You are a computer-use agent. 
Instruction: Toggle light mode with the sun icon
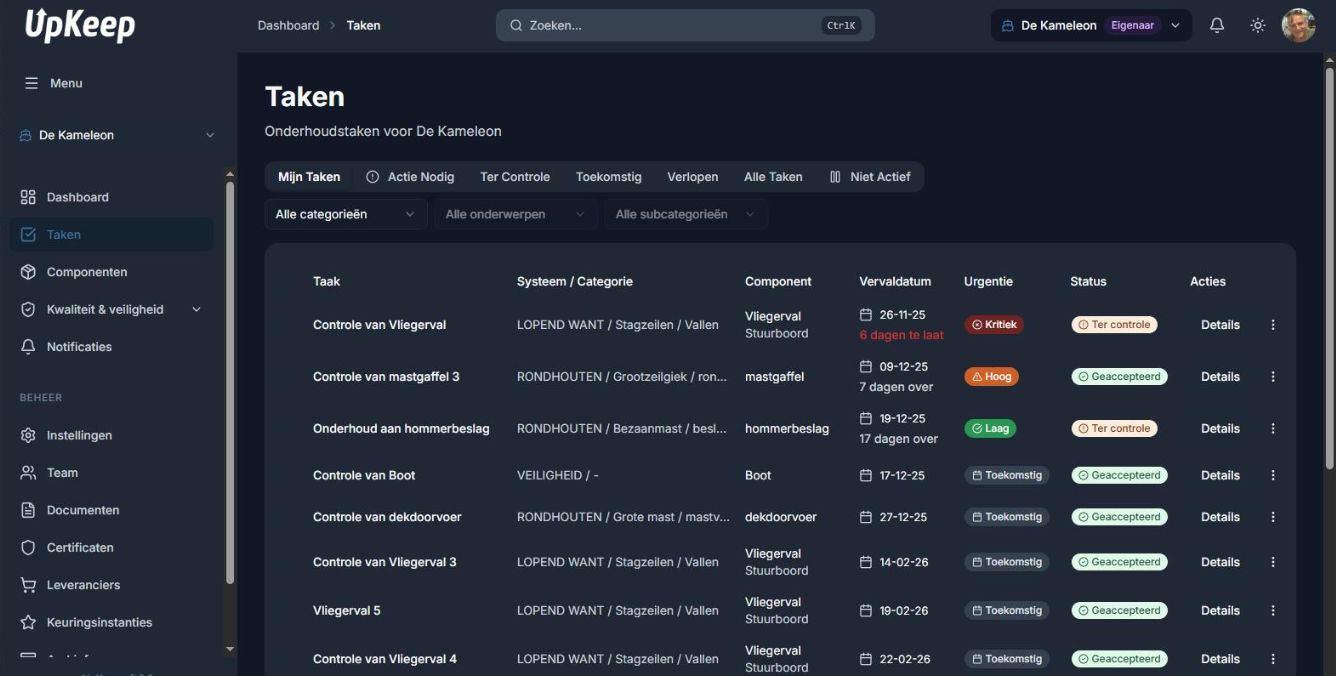pyautogui.click(x=1258, y=24)
